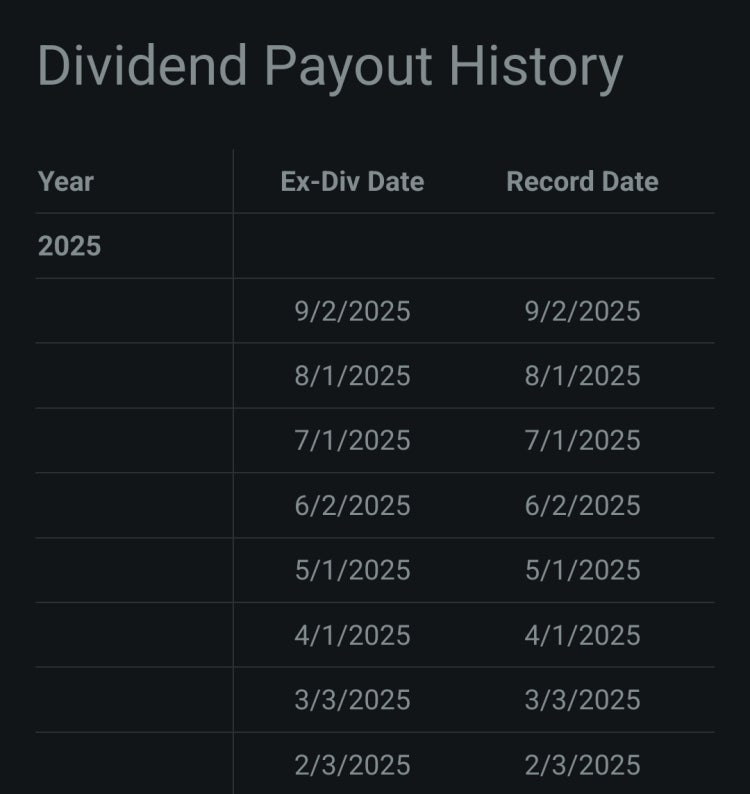
Task: Select Ex-Div date 4/1/2025
Action: click(352, 635)
